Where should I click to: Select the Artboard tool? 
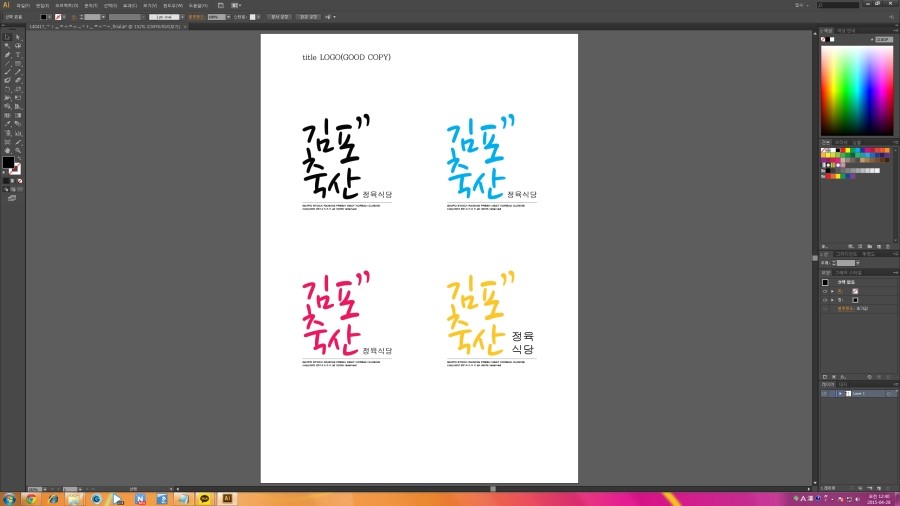(x=7, y=142)
